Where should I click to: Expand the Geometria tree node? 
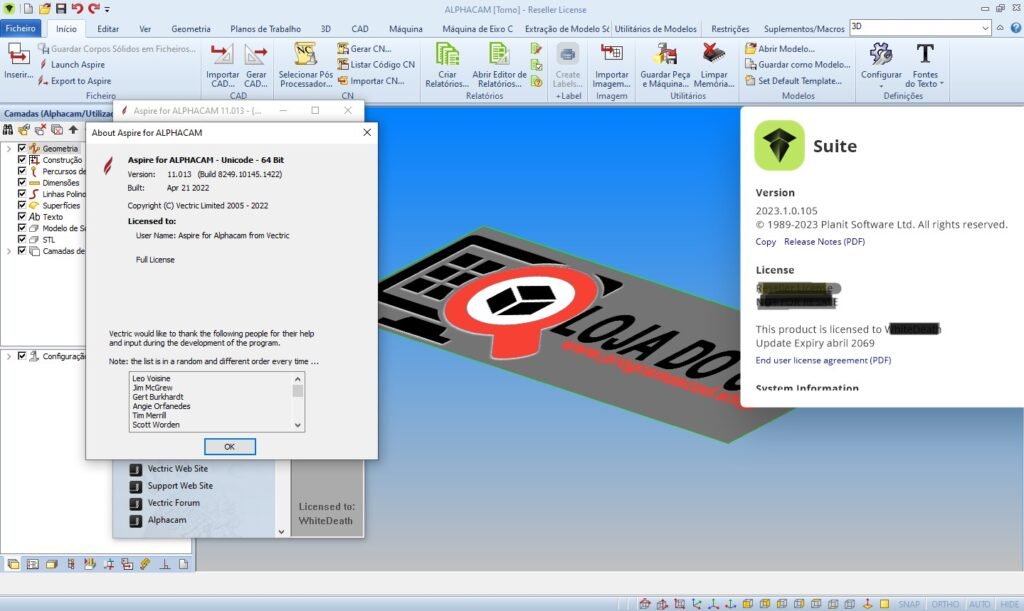pos(9,148)
